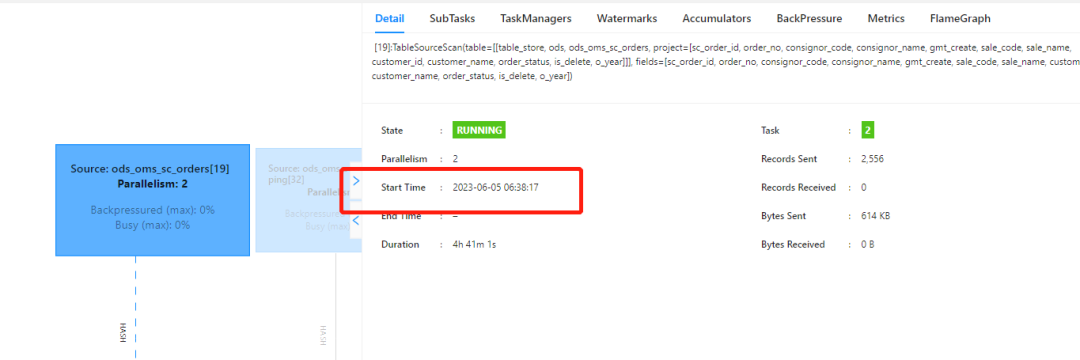The height and width of the screenshot is (360, 1080).
Task: Click the Duration value 4h 41m 1s
Action: (x=474, y=244)
